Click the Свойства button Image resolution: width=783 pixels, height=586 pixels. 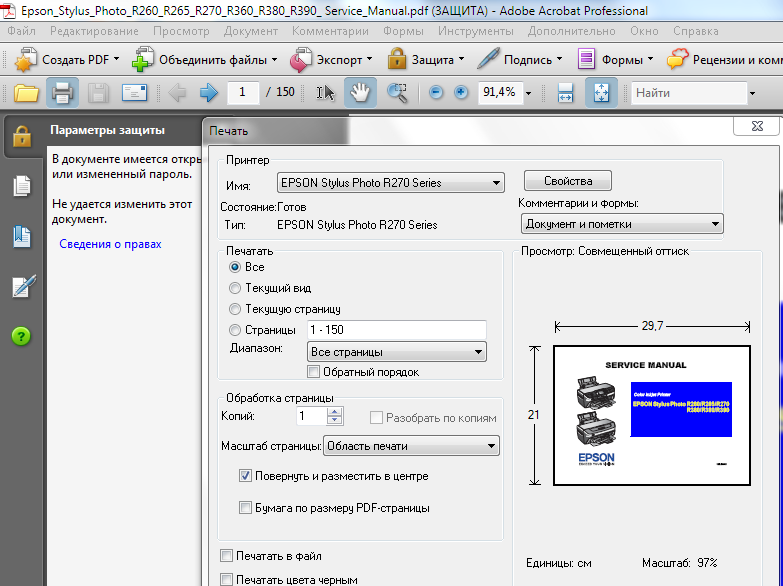click(x=568, y=181)
